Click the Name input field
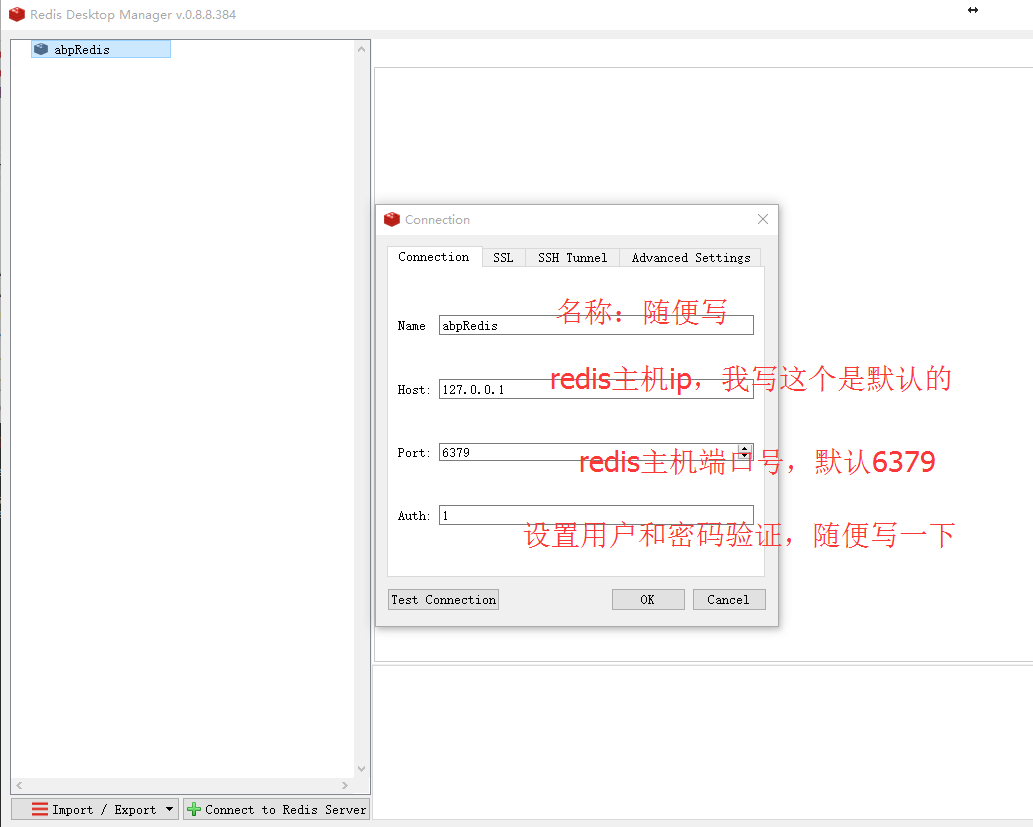This screenshot has width=1033, height=827. [x=596, y=325]
